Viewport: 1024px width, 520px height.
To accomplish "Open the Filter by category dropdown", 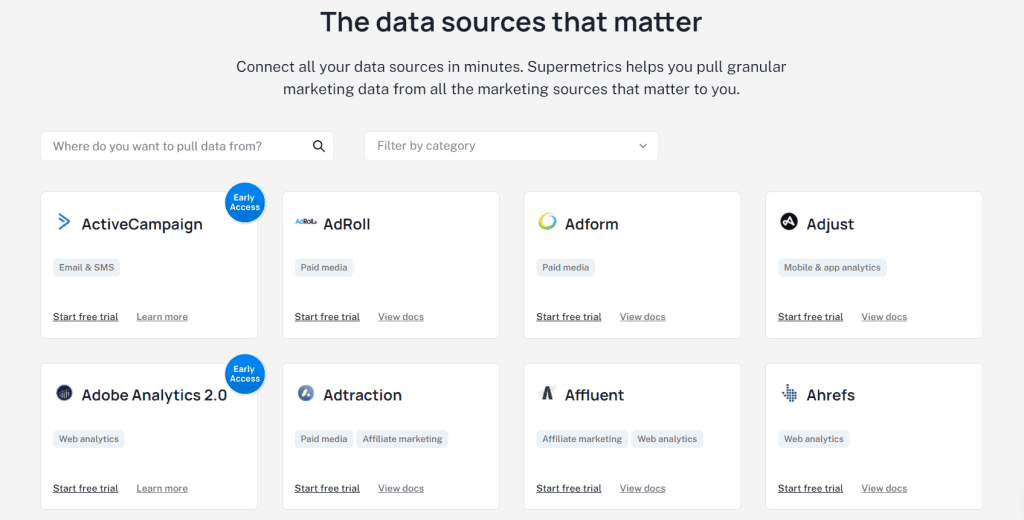I will pyautogui.click(x=500, y=146).
